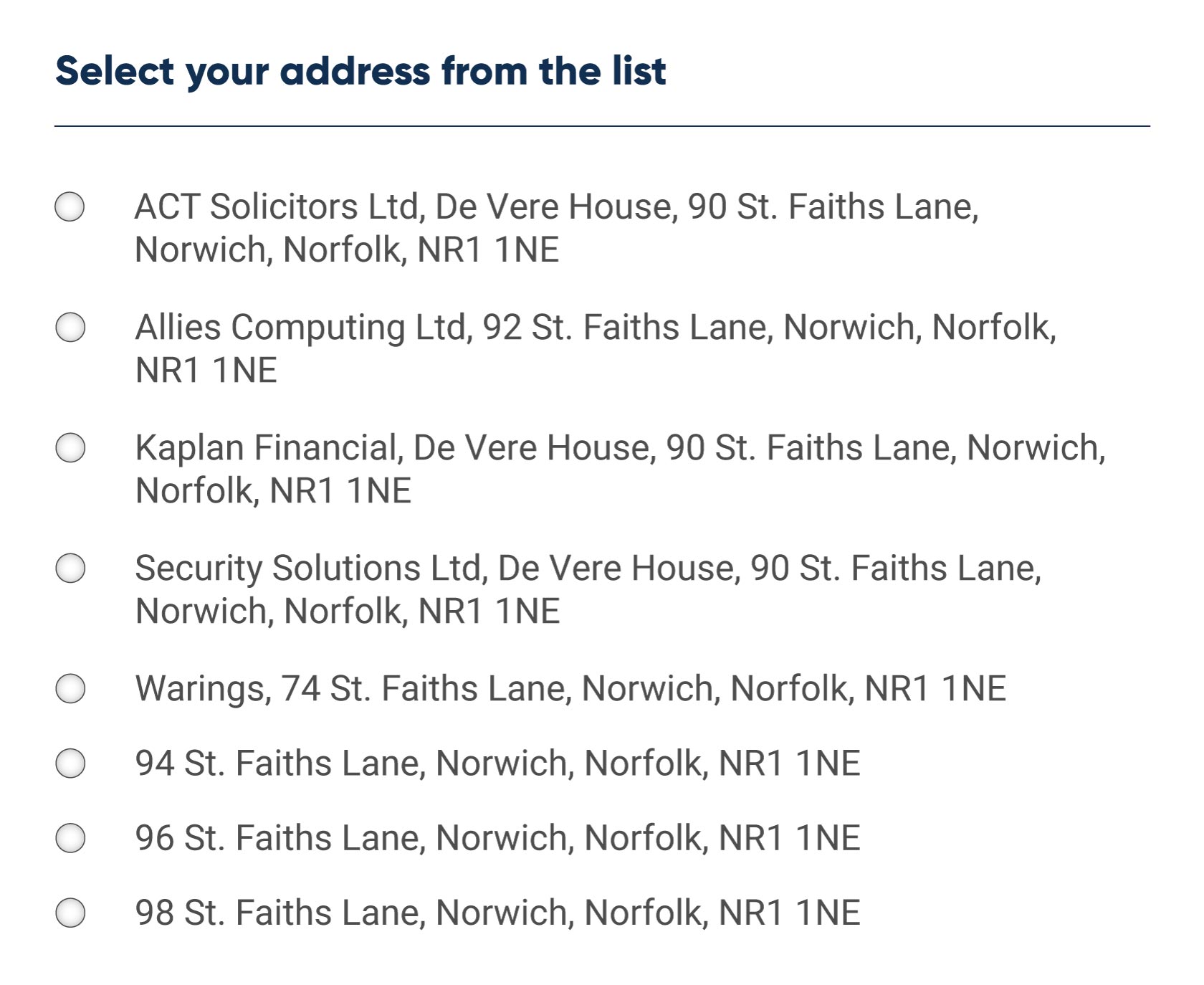This screenshot has width=1204, height=985.
Task: Click the Allies Computing Ltd address label
Action: coord(595,328)
